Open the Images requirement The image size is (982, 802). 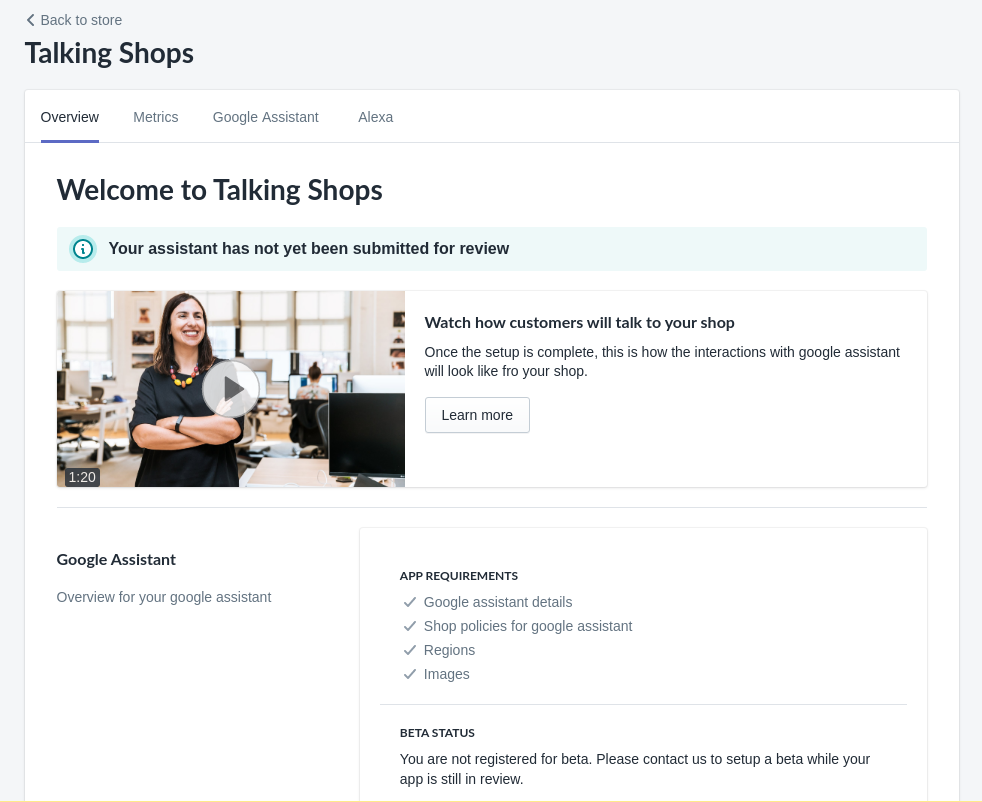[446, 674]
